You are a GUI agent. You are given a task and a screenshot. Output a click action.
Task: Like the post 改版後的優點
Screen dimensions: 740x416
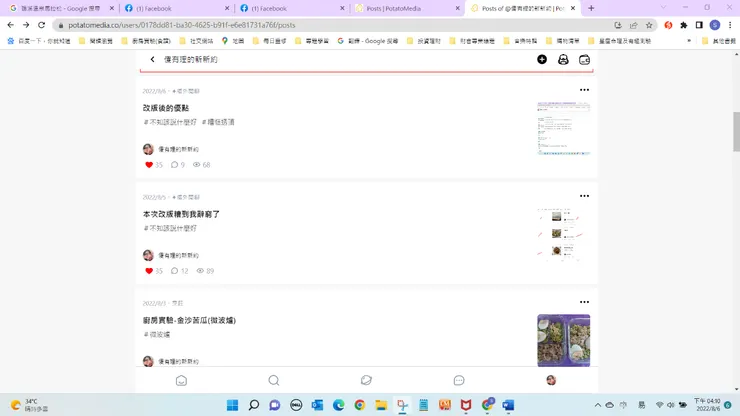[x=149, y=165]
